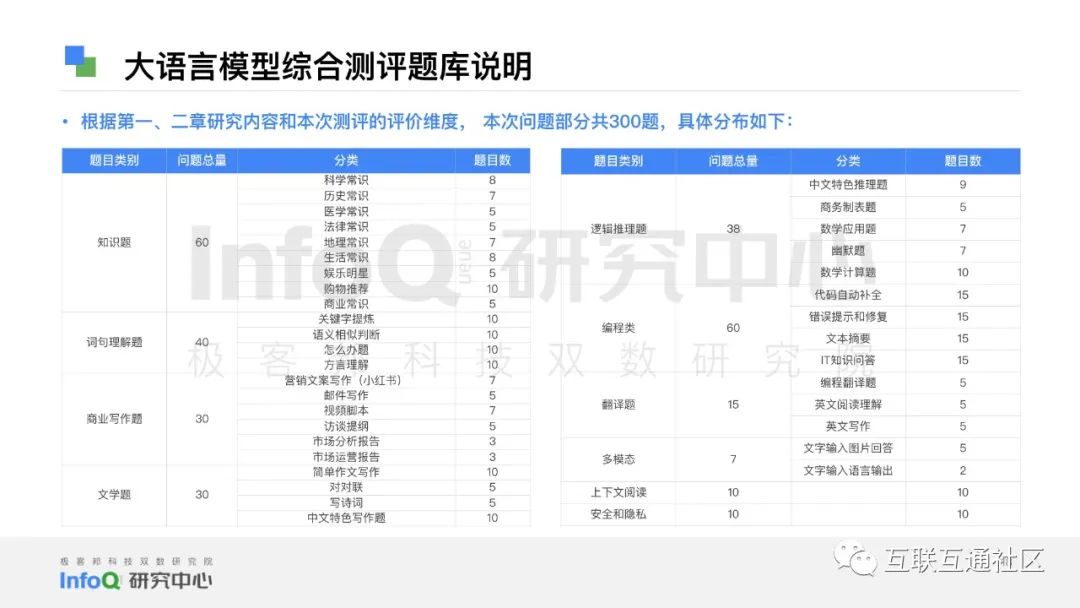
Task: Click the 文本摘要 row
Action: pyautogui.click(x=906, y=339)
